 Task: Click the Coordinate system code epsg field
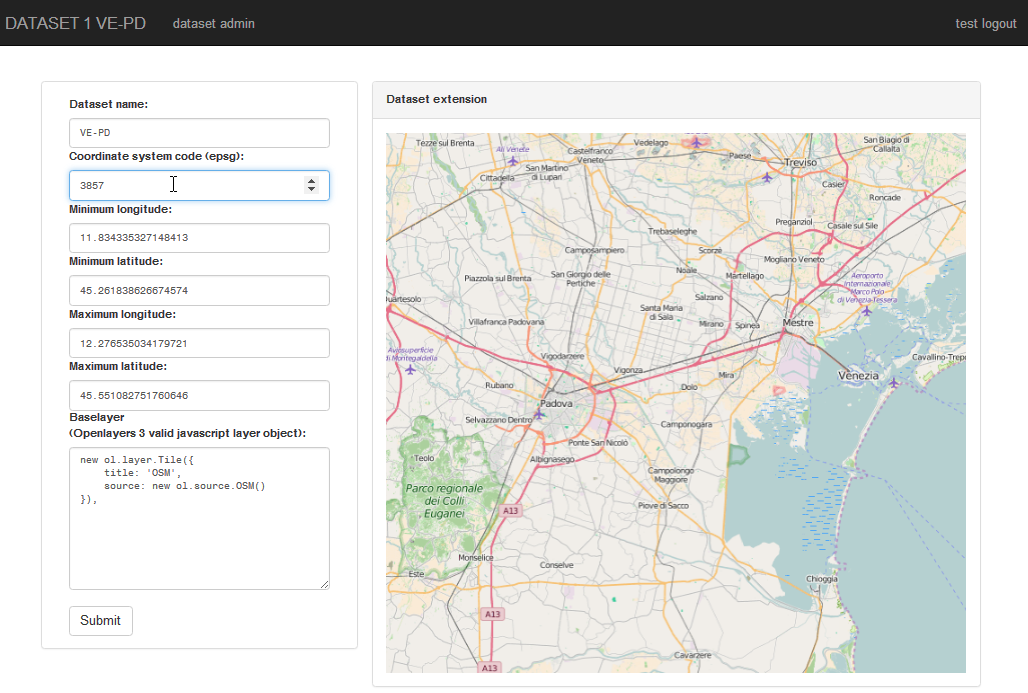pyautogui.click(x=199, y=186)
